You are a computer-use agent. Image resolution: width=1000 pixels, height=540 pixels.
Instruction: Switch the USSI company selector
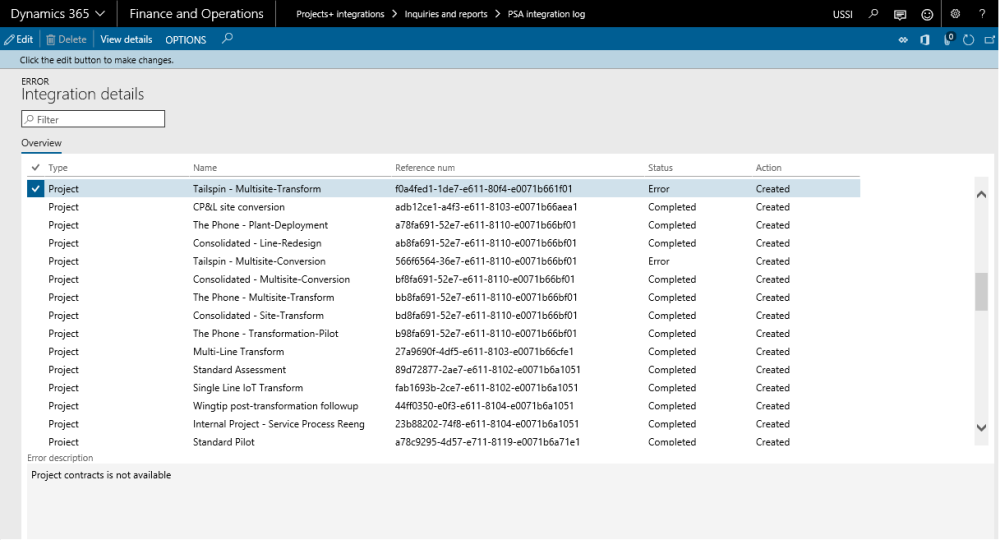(x=842, y=14)
